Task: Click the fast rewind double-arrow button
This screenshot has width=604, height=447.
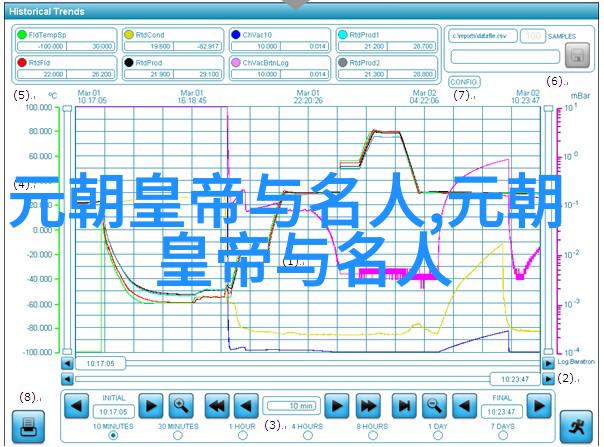Action: [x=216, y=405]
